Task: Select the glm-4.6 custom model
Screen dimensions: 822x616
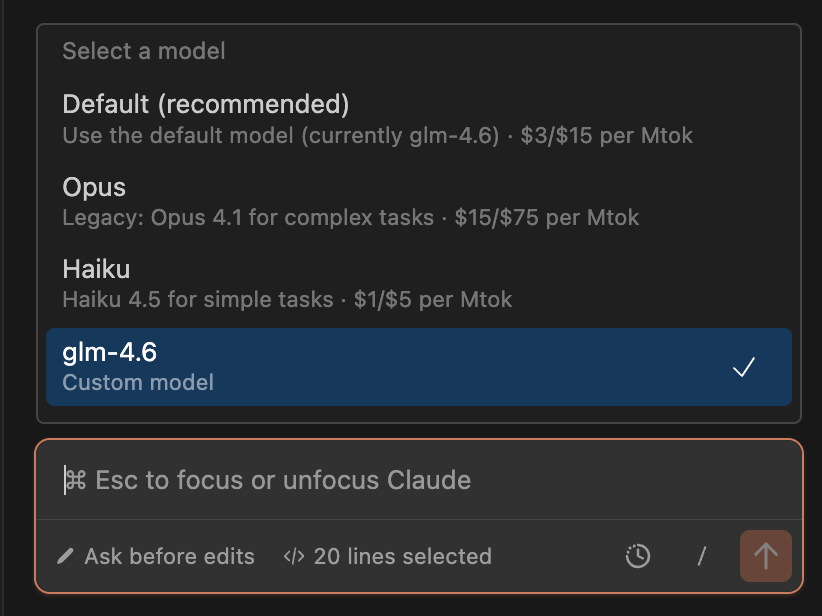Action: (x=110, y=352)
